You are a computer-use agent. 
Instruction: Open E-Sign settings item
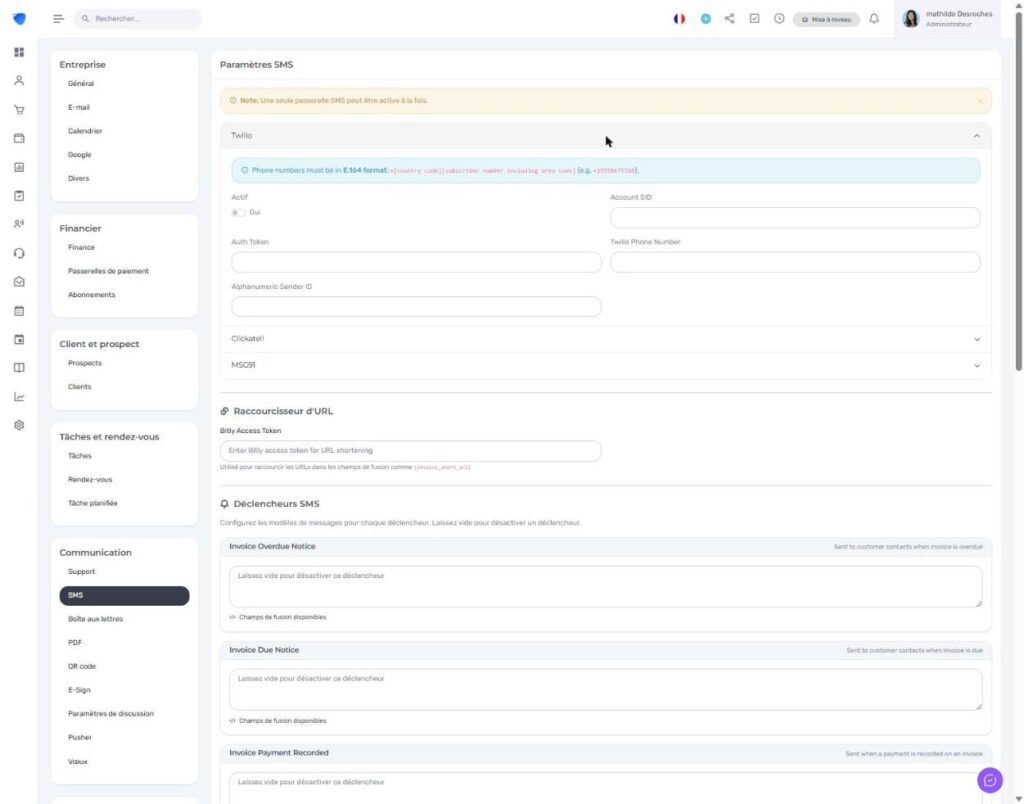(x=79, y=690)
